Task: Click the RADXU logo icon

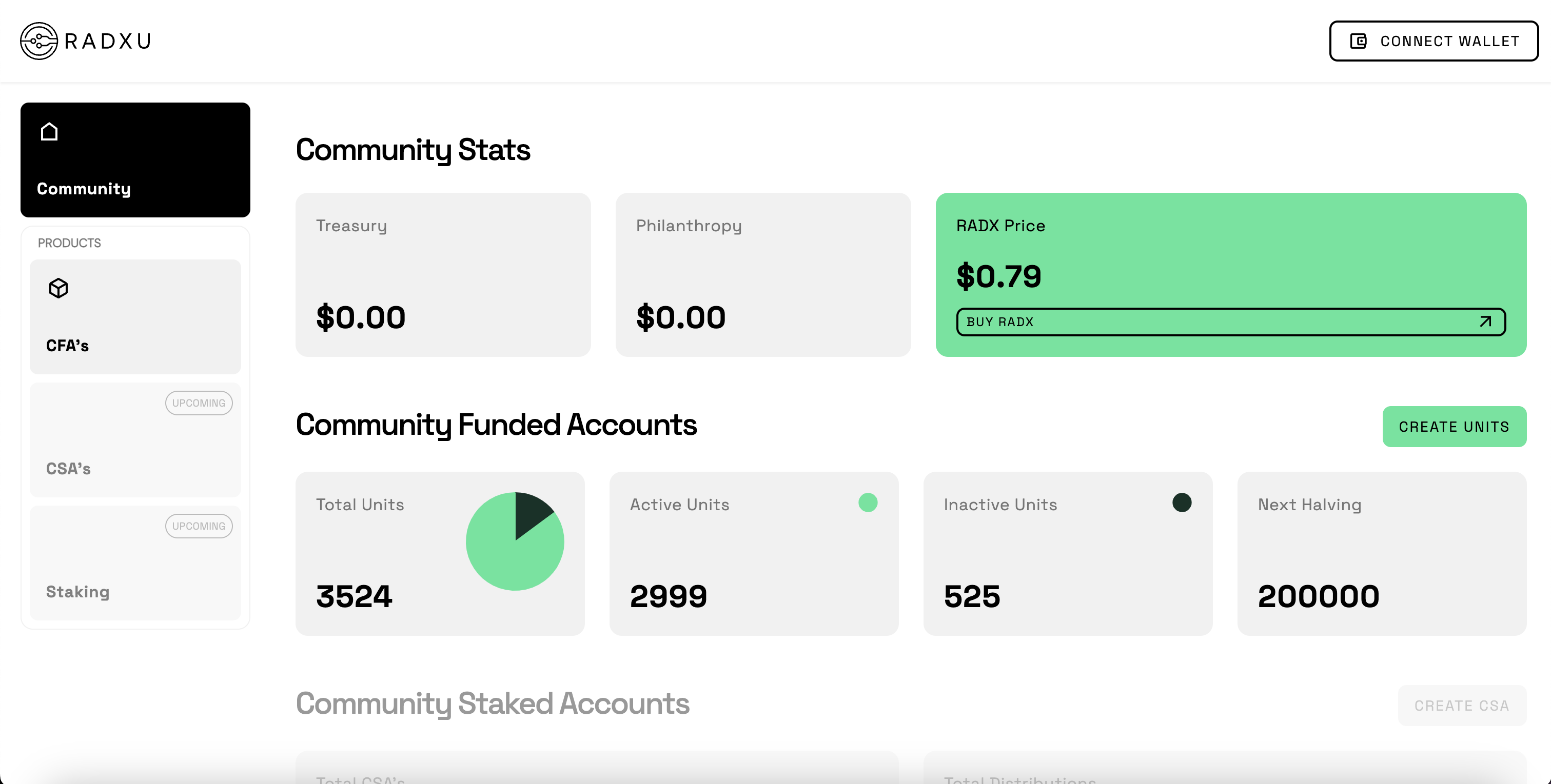Action: tap(38, 41)
